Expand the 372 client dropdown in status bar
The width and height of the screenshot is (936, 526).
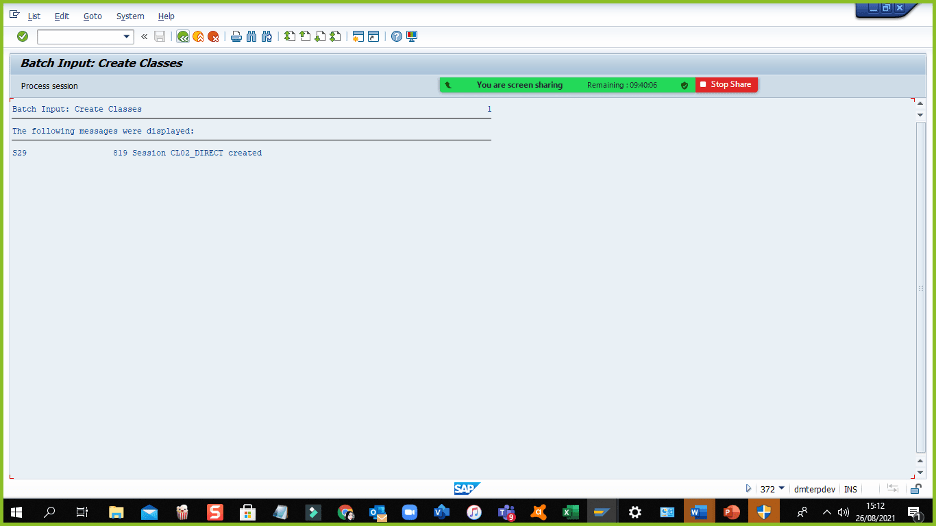[782, 489]
